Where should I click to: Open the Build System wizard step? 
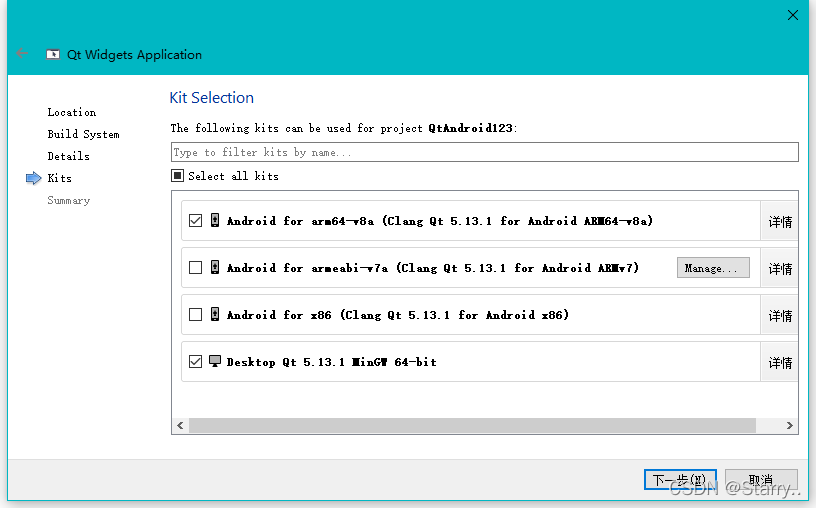pos(83,134)
